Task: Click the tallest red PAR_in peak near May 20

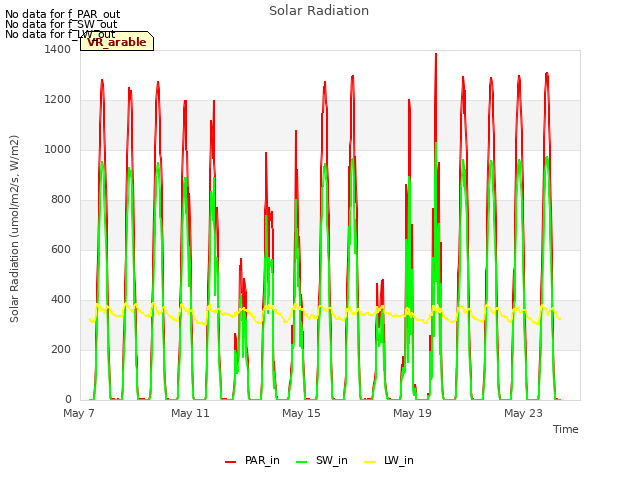Action: (436, 54)
